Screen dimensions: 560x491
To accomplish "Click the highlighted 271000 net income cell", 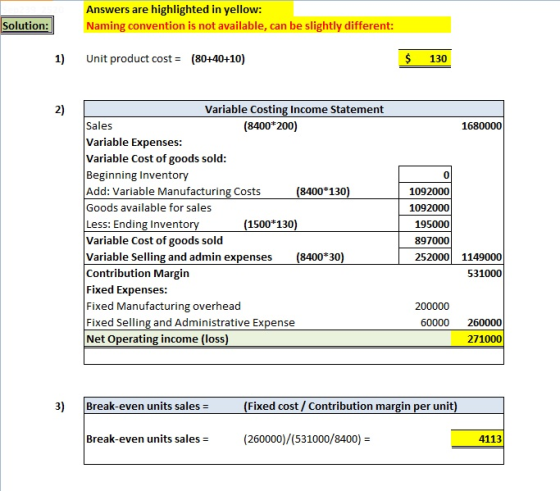I will pos(477,339).
